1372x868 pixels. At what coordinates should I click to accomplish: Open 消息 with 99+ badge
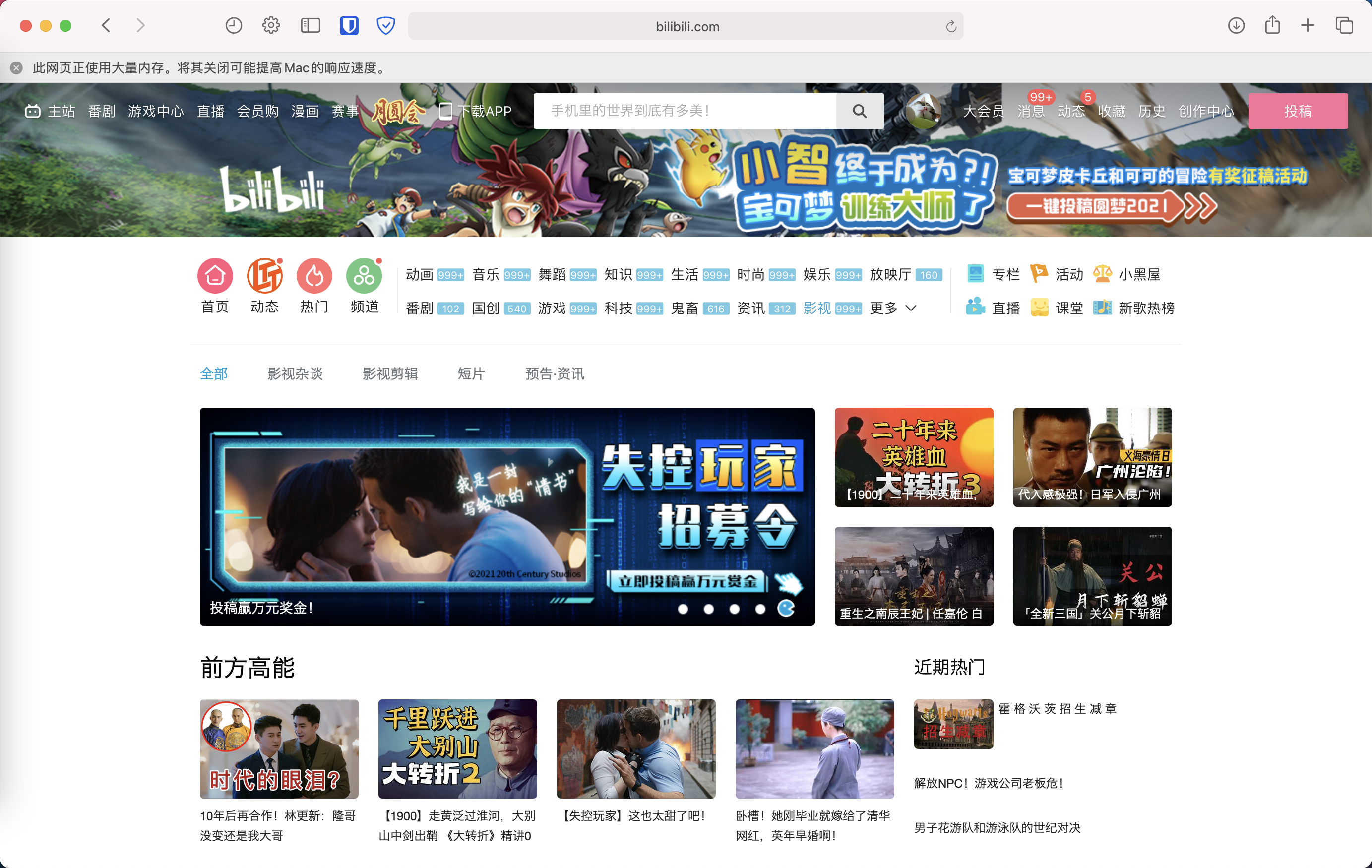tap(1031, 111)
